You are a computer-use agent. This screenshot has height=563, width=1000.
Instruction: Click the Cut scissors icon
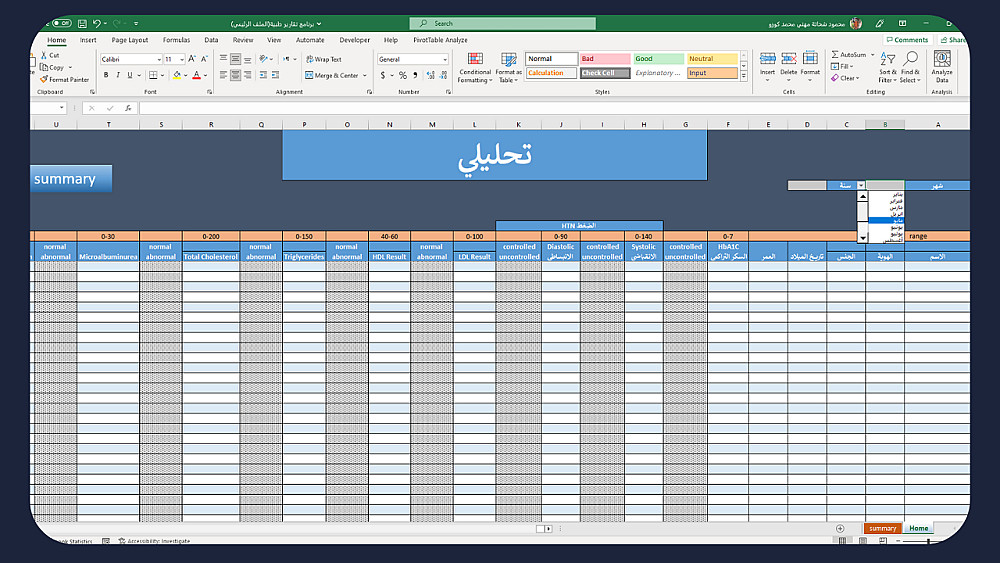click(44, 55)
